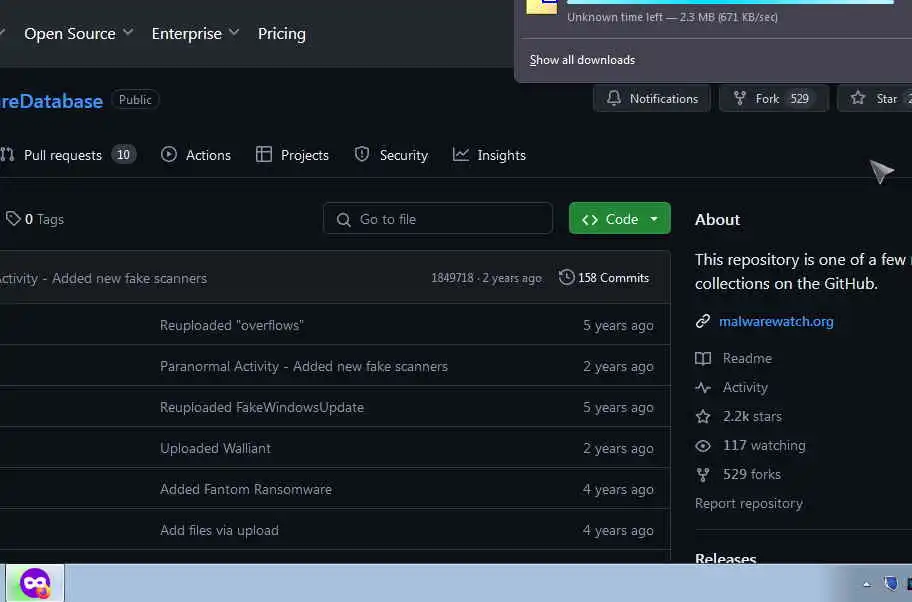Click the fork icon beside 529 forks
Screen dimensions: 912x602
pyautogui.click(x=703, y=475)
